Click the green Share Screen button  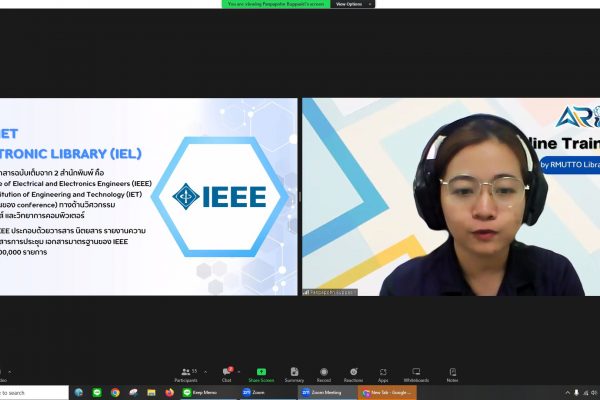click(x=261, y=375)
